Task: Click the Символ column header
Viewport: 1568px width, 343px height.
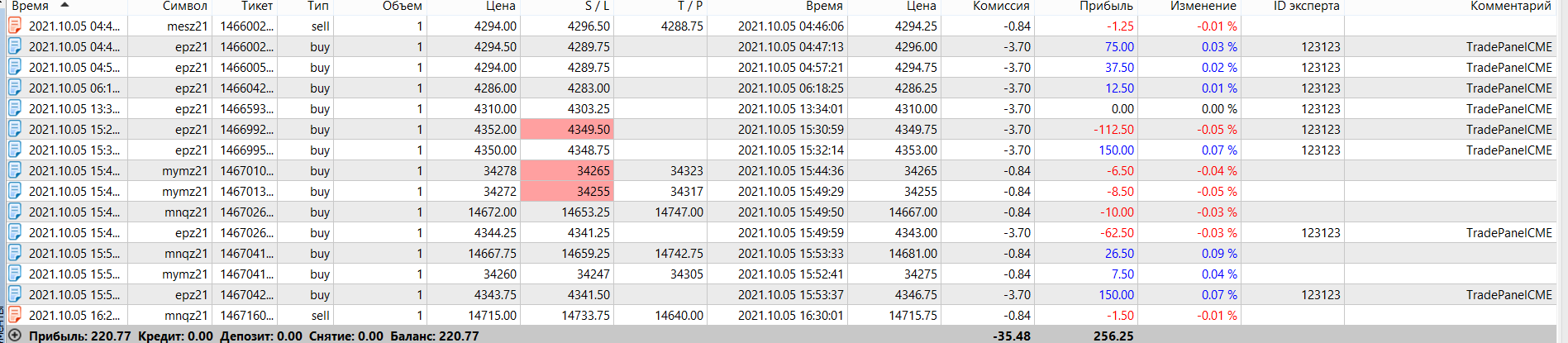Action: (x=184, y=6)
